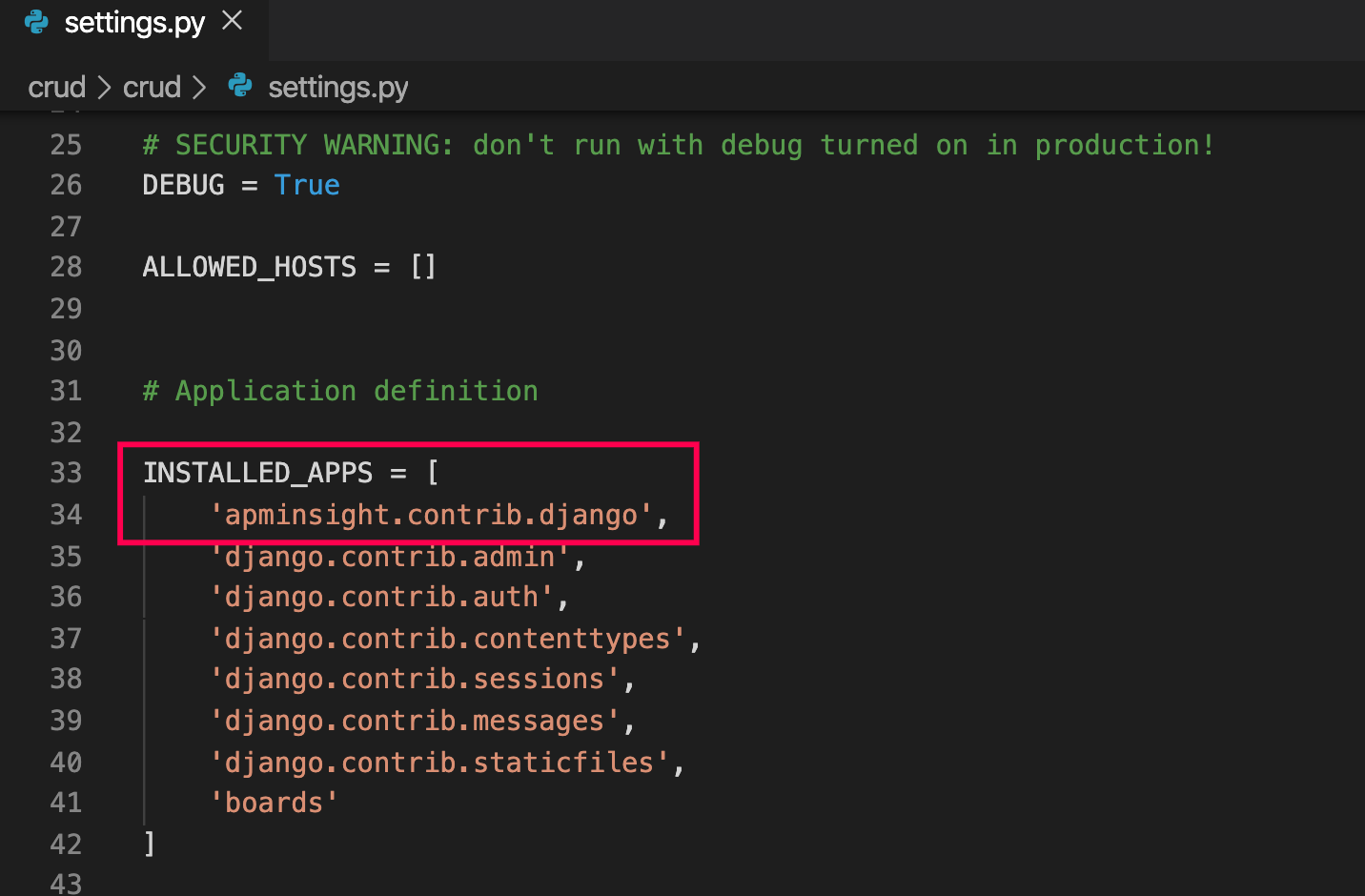The height and width of the screenshot is (896, 1365).
Task: Click the INSTALLED_APPS variable name
Action: pyautogui.click(x=257, y=473)
